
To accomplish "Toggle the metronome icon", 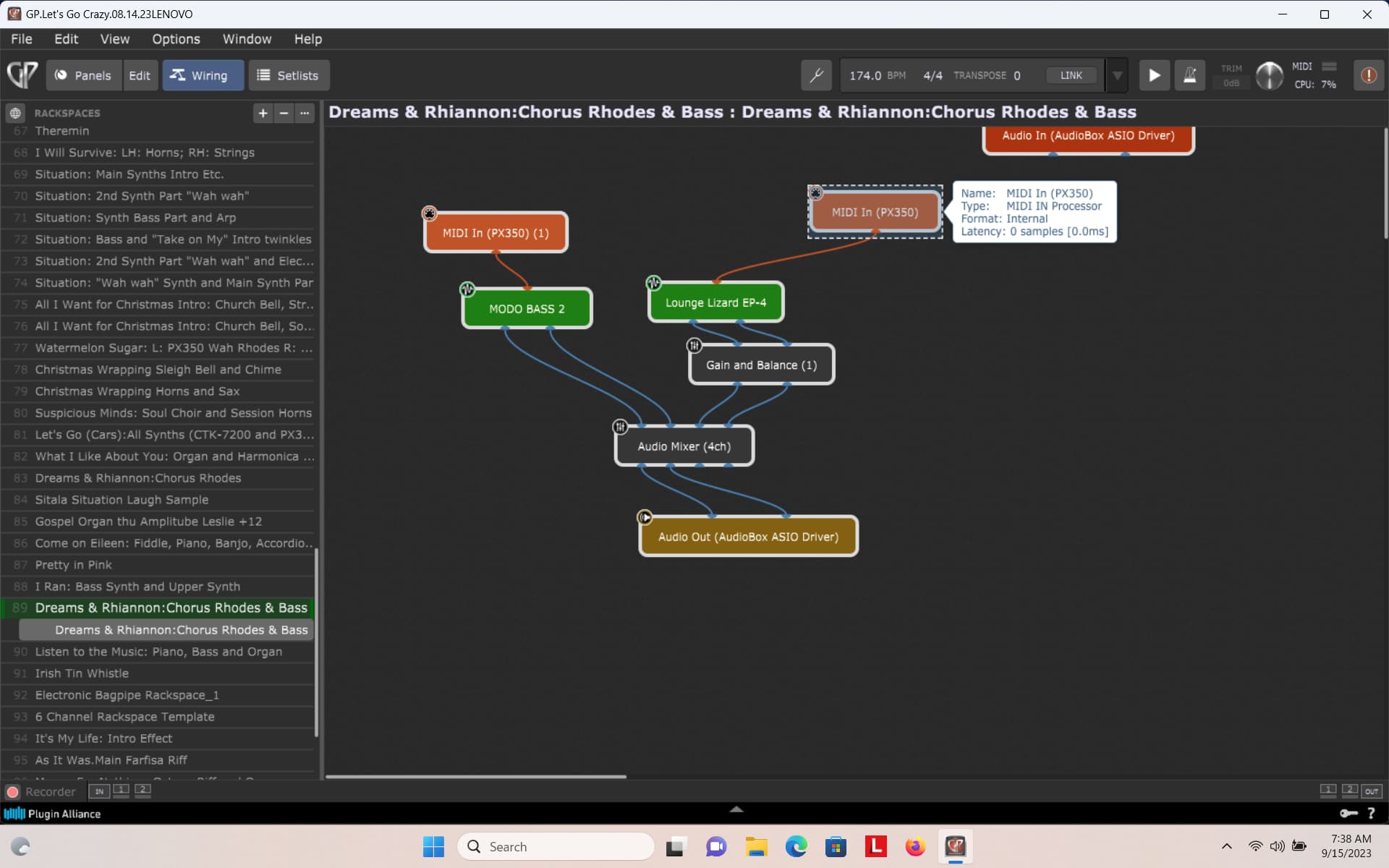I will coord(1189,75).
